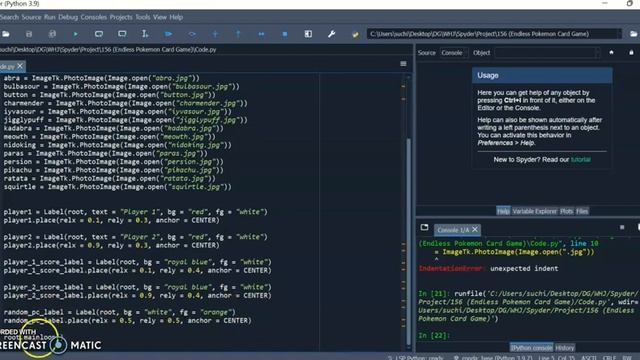Viewport: 640px width, 360px height.
Task: Execute the current line in debugger
Action: 192,34
